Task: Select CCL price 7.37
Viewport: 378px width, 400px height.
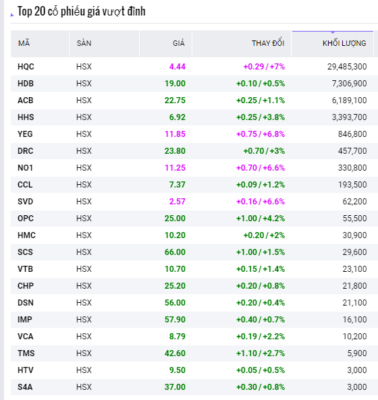Action: pyautogui.click(x=177, y=185)
